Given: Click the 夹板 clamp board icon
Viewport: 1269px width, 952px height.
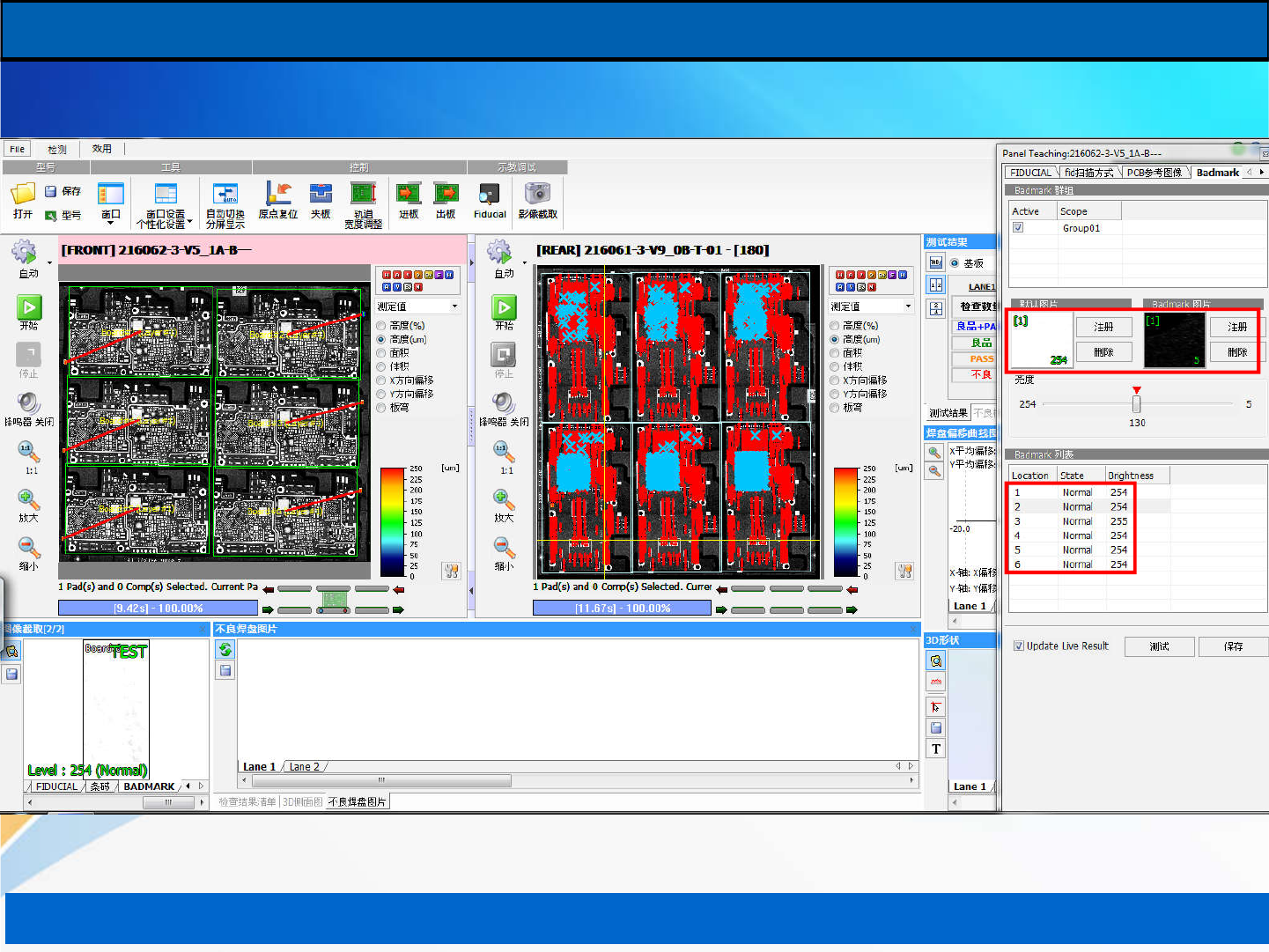Looking at the screenshot, I should pos(321,195).
